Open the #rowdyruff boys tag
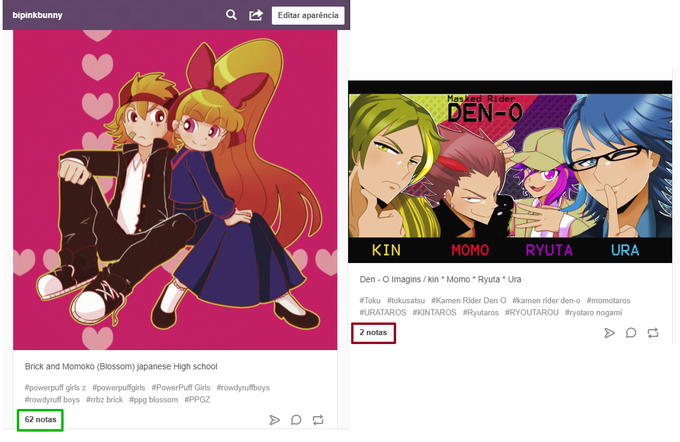The height and width of the screenshot is (442, 680). click(52, 399)
